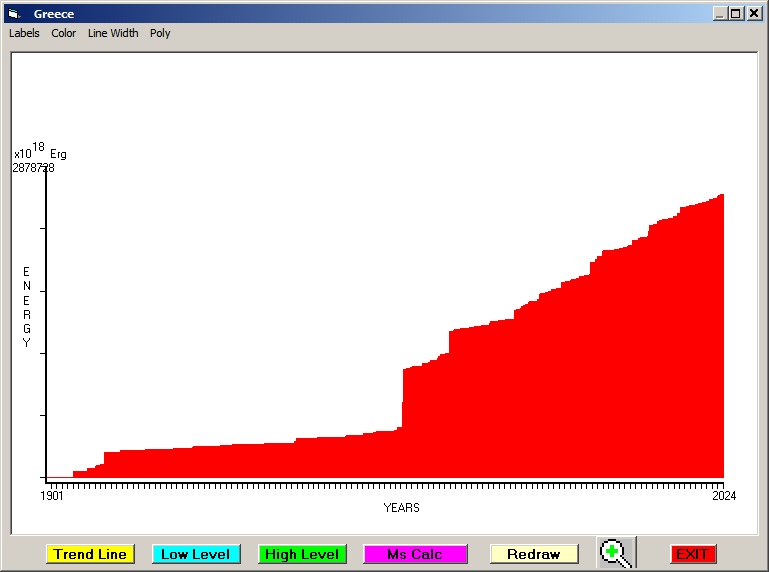Click the 2024 end year label

(x=723, y=496)
